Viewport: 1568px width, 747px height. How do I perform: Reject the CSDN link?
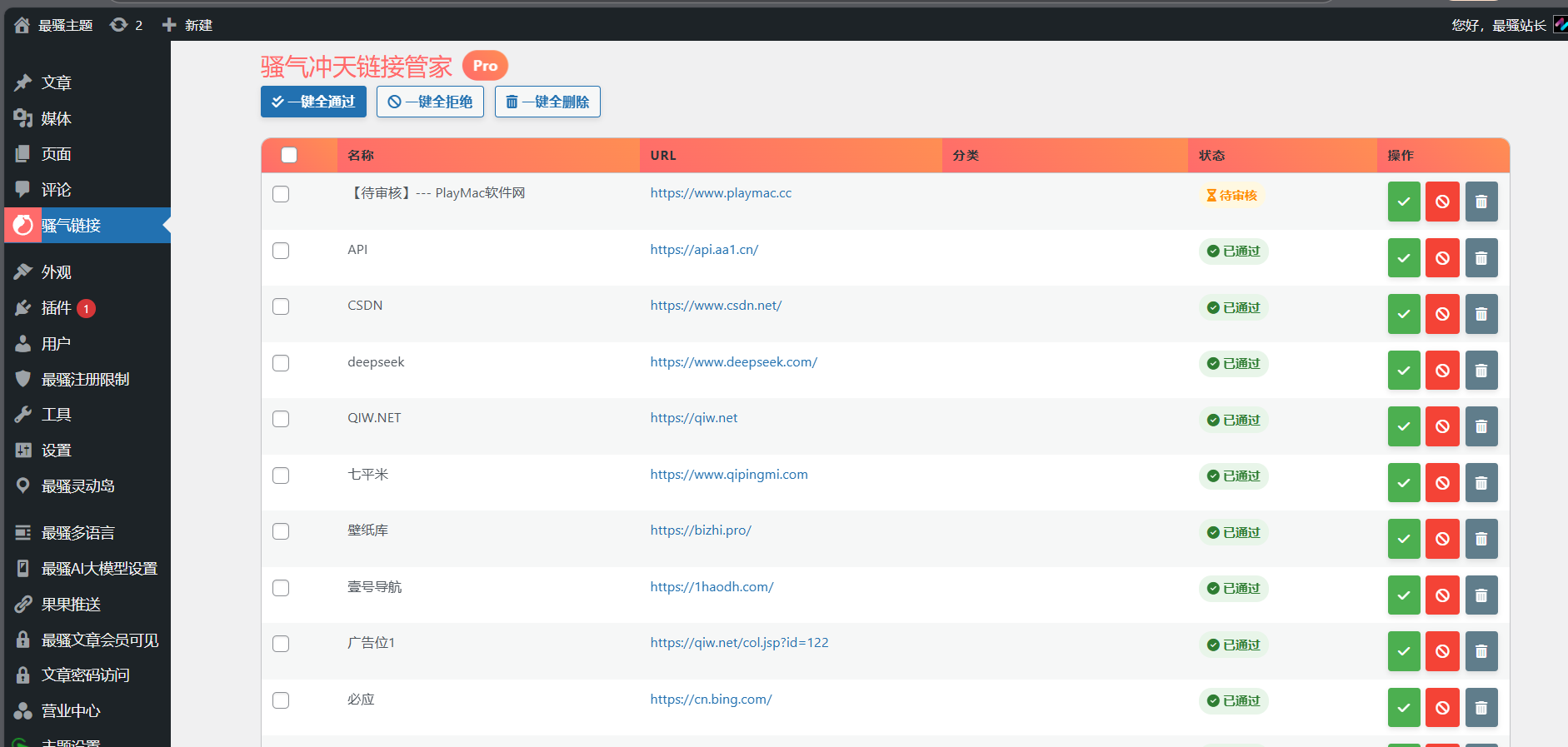[1442, 314]
